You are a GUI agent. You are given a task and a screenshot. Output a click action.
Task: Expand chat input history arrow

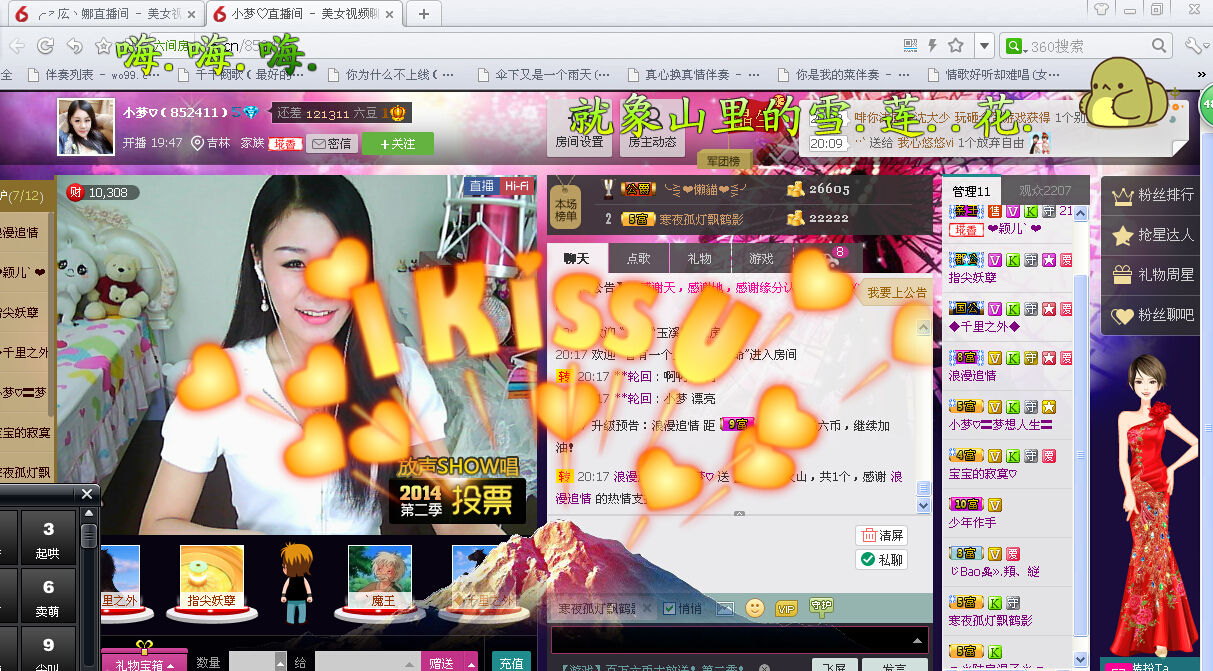[x=918, y=639]
